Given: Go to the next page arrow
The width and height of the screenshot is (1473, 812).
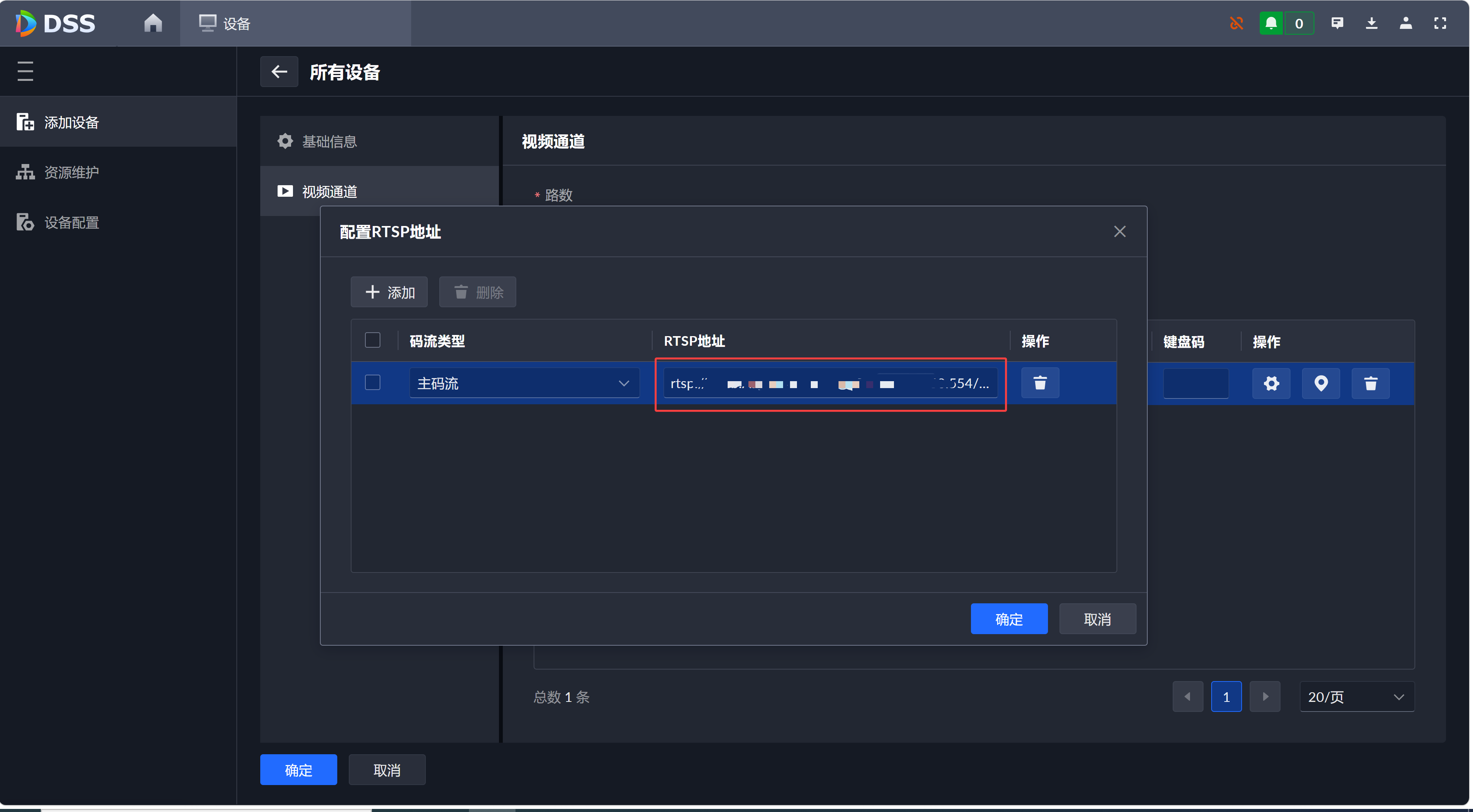Looking at the screenshot, I should click(1265, 696).
